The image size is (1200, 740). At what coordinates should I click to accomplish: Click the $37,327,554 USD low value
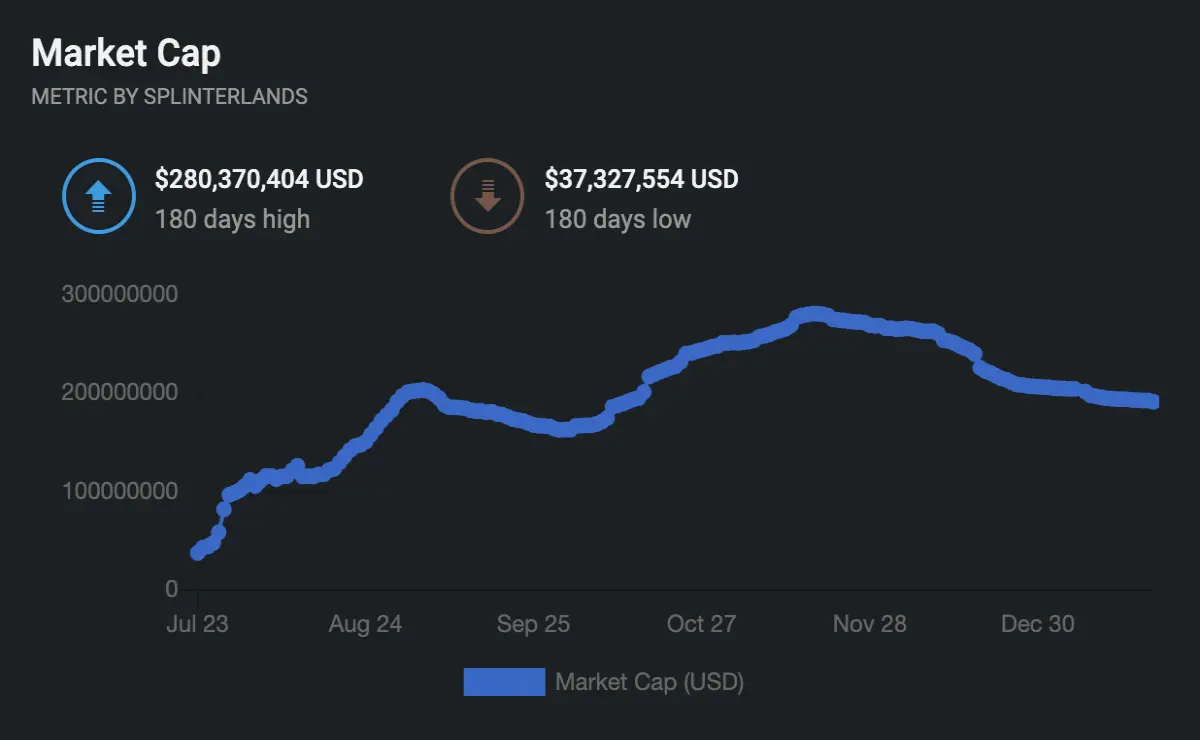point(642,180)
